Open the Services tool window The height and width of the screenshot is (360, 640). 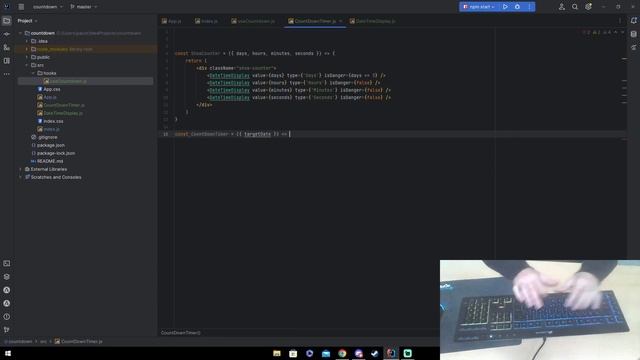(x=7, y=277)
